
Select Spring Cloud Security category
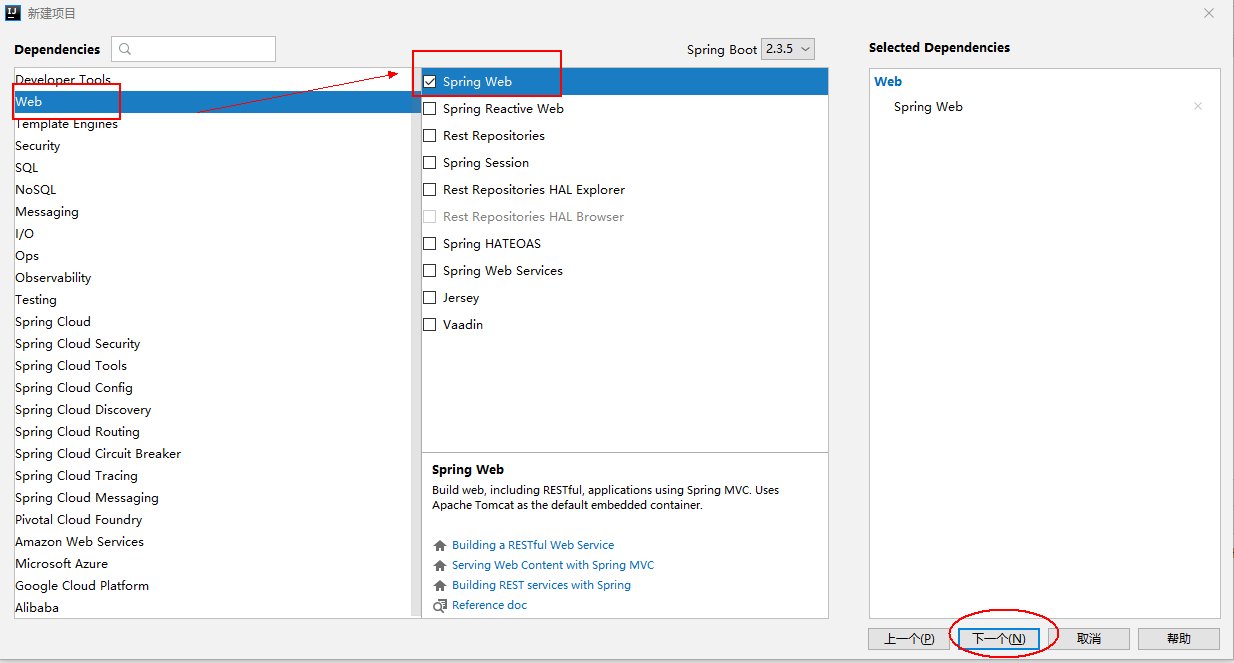coord(212,344)
